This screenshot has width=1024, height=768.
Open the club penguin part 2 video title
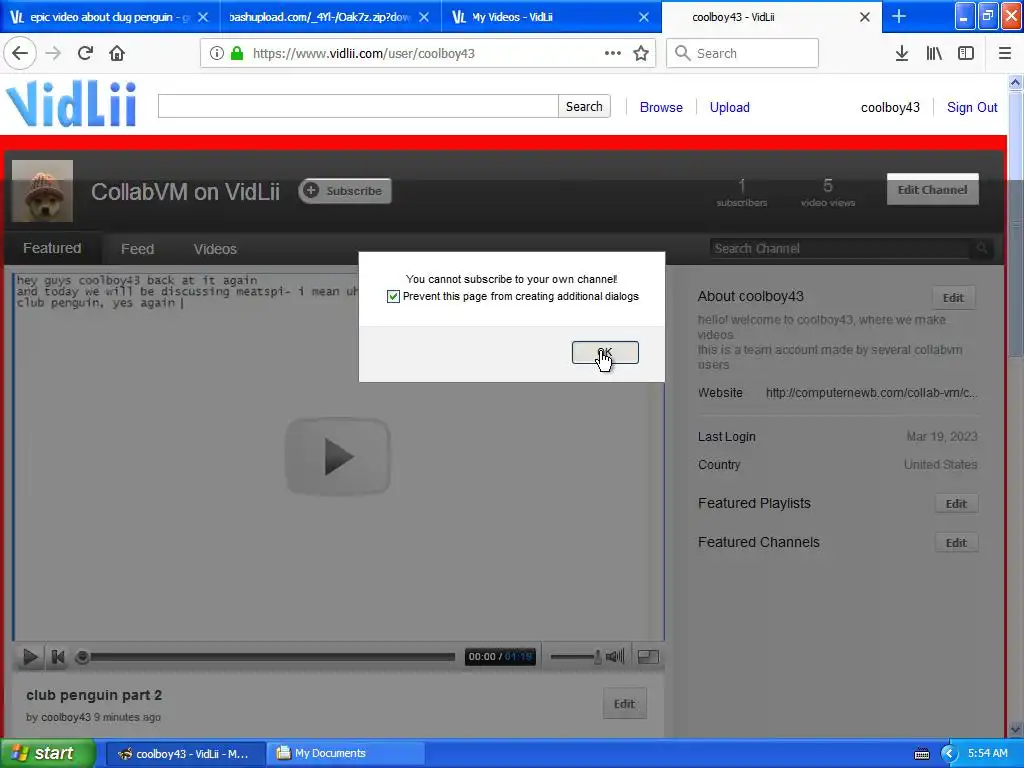94,695
